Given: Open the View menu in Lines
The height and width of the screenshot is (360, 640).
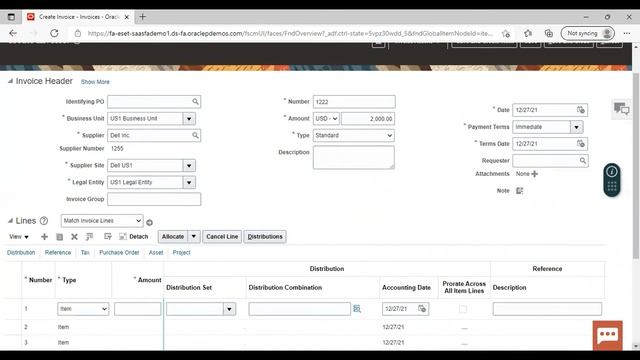Looking at the screenshot, I should [19, 237].
